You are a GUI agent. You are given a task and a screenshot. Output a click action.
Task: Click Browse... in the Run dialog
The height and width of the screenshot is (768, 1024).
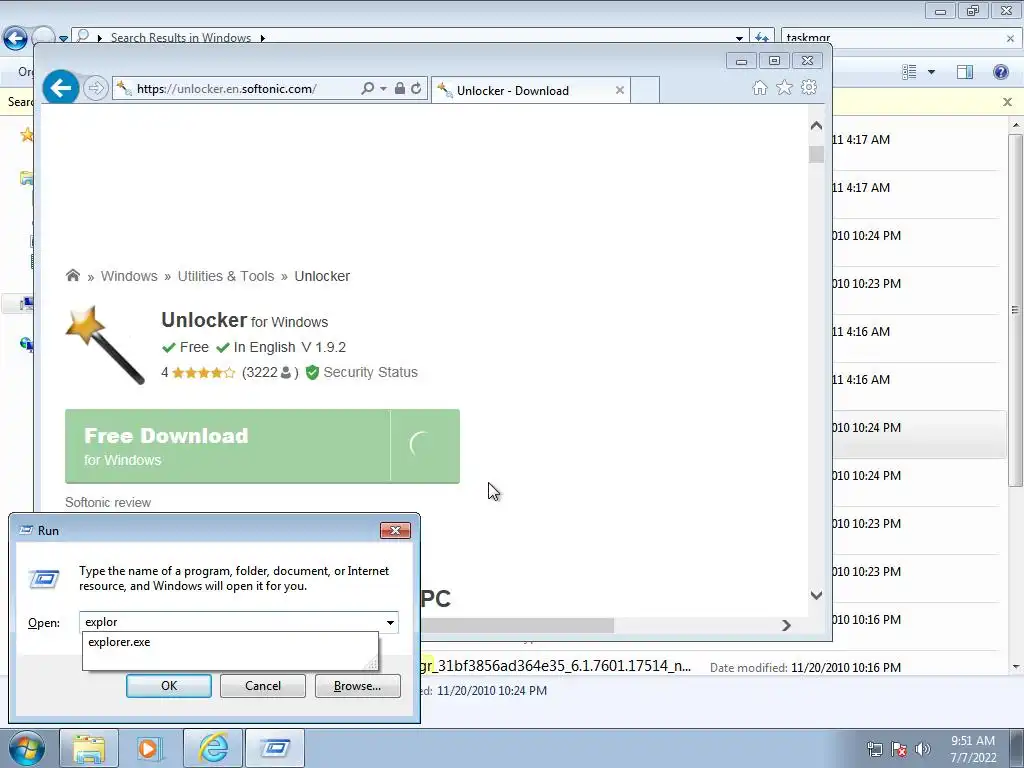pos(357,686)
